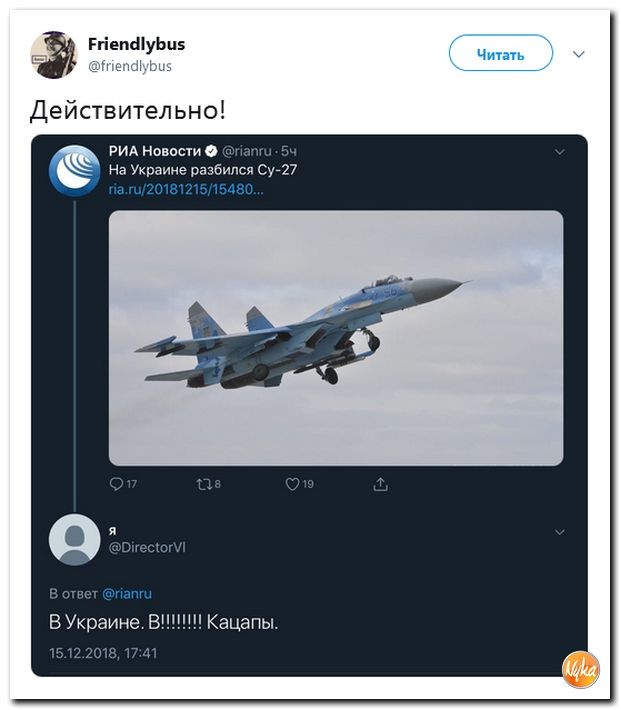The height and width of the screenshot is (710, 621).
Task: Click the retweet icon showing 8
Action: (203, 485)
